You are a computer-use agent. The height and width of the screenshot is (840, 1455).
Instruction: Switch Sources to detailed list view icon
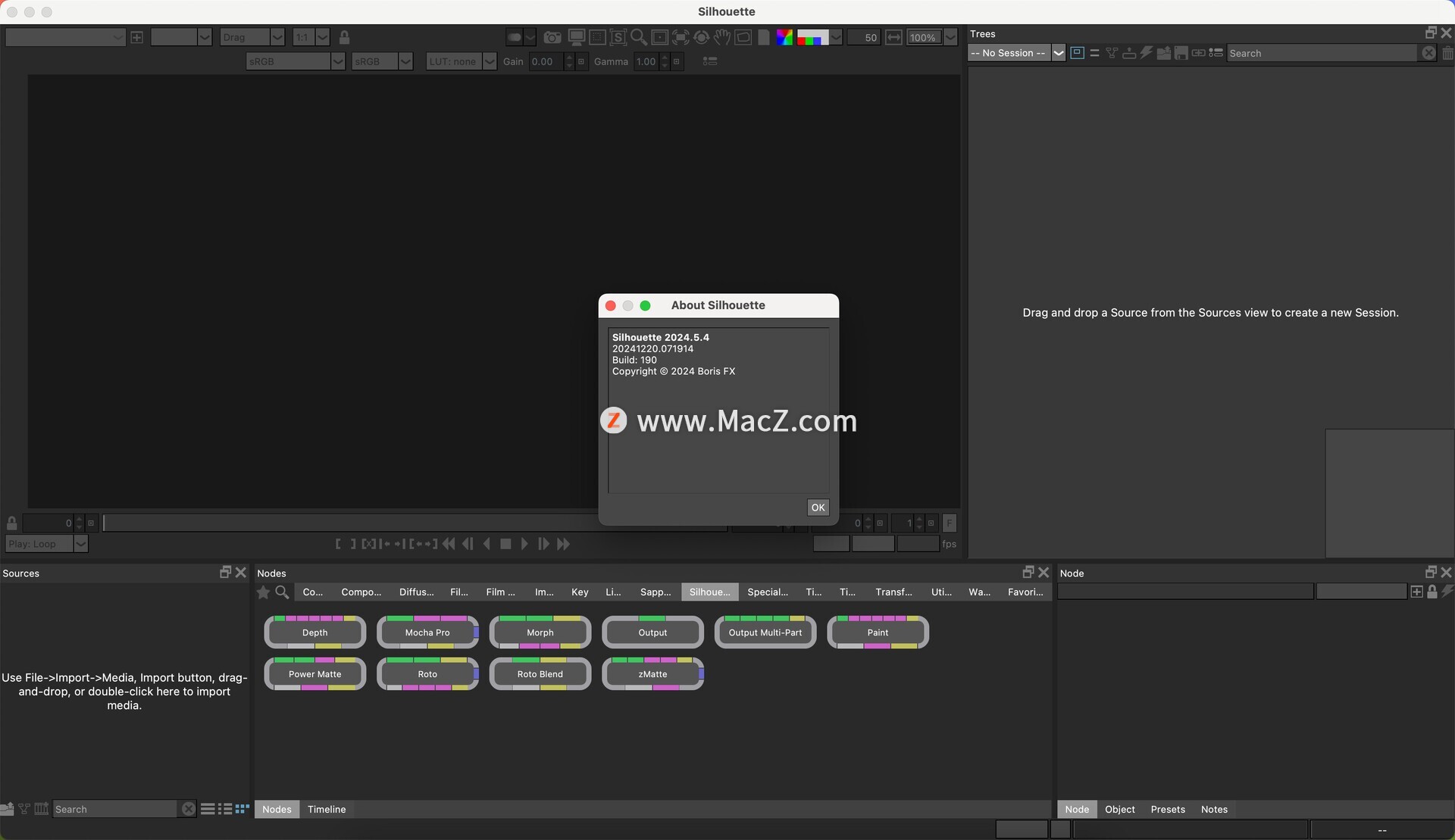225,809
